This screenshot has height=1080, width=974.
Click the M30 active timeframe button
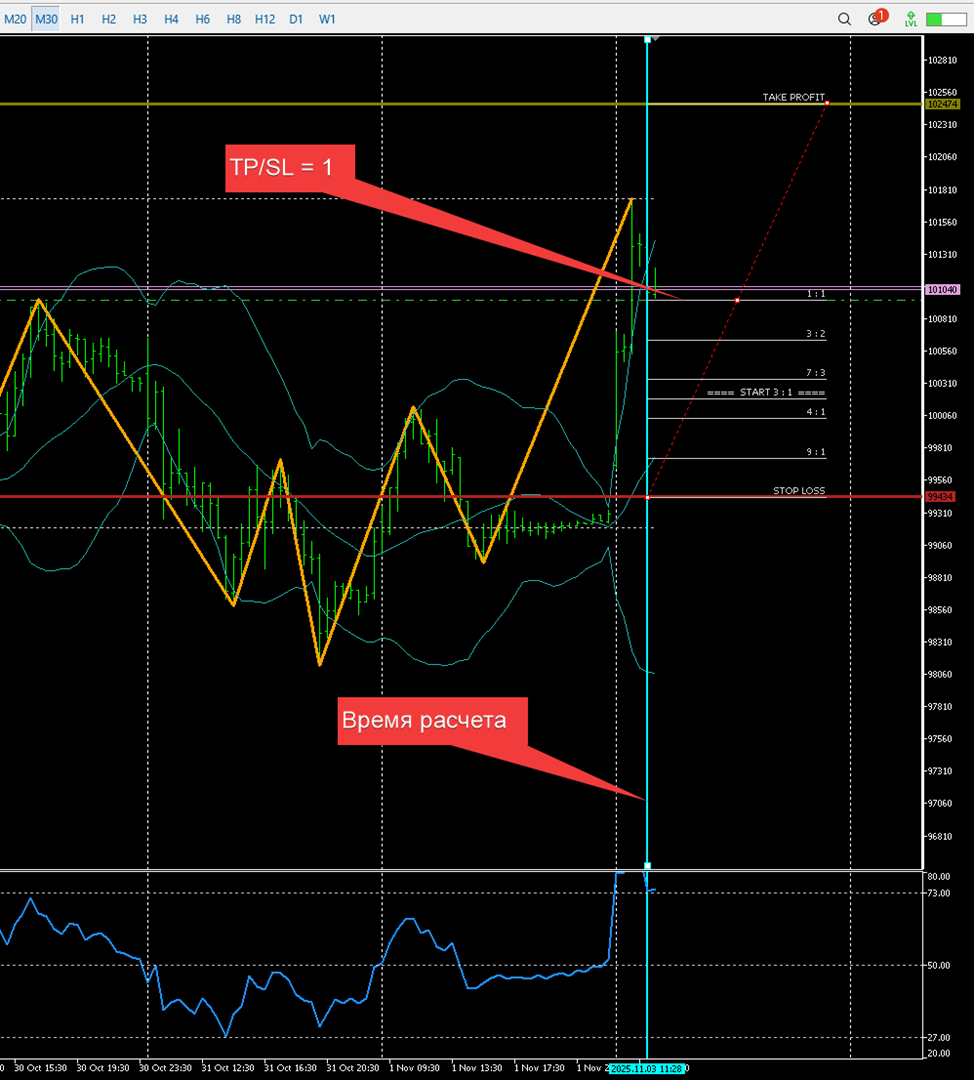pyautogui.click(x=46, y=19)
